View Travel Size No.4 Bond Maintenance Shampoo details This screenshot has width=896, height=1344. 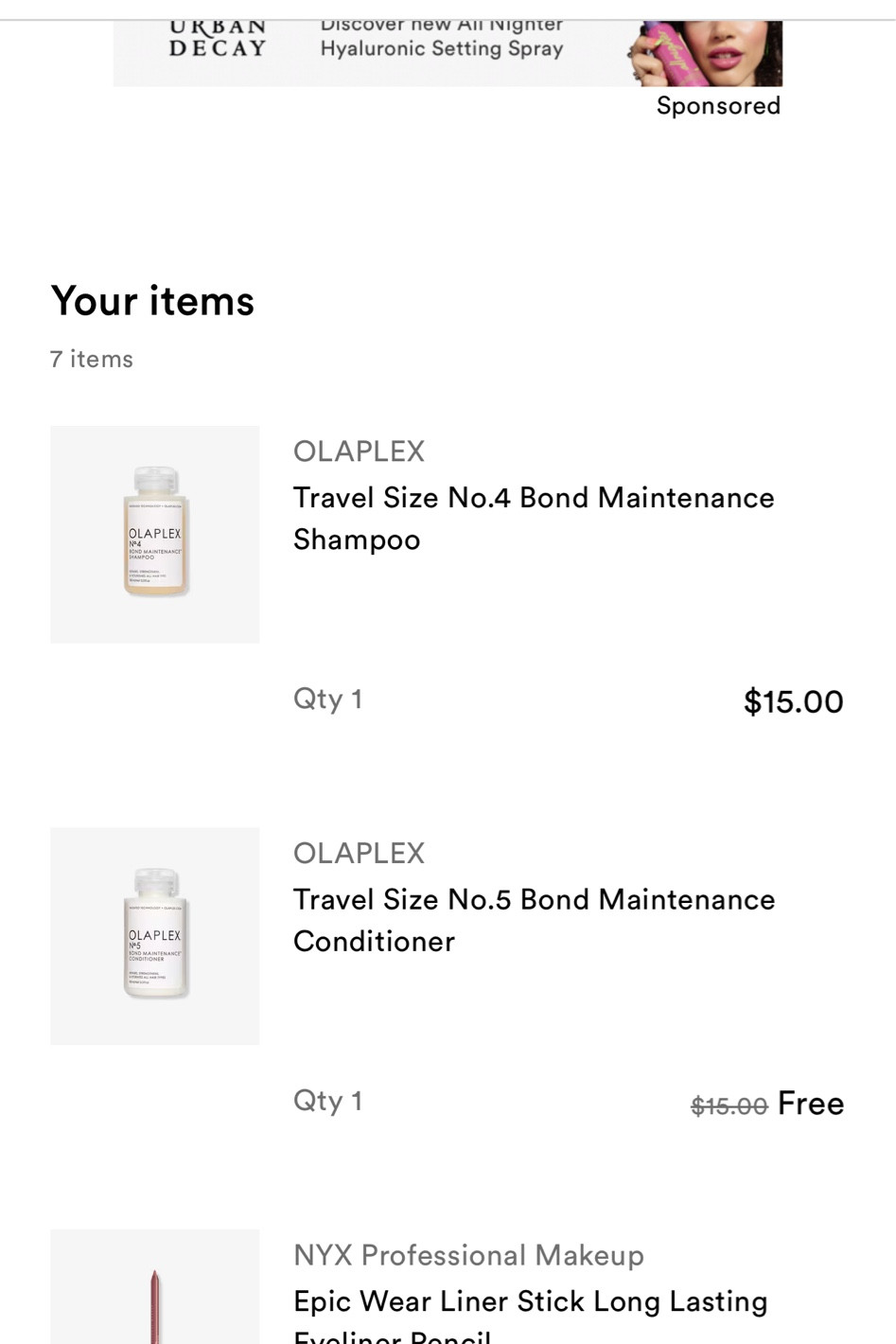click(533, 518)
